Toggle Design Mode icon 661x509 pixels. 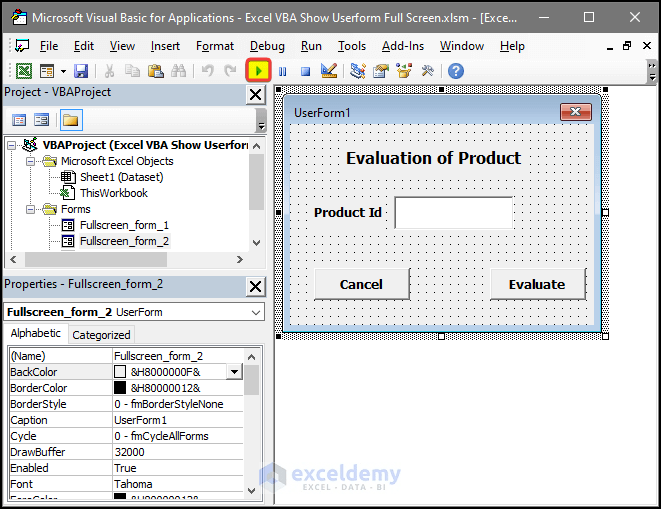pyautogui.click(x=328, y=71)
